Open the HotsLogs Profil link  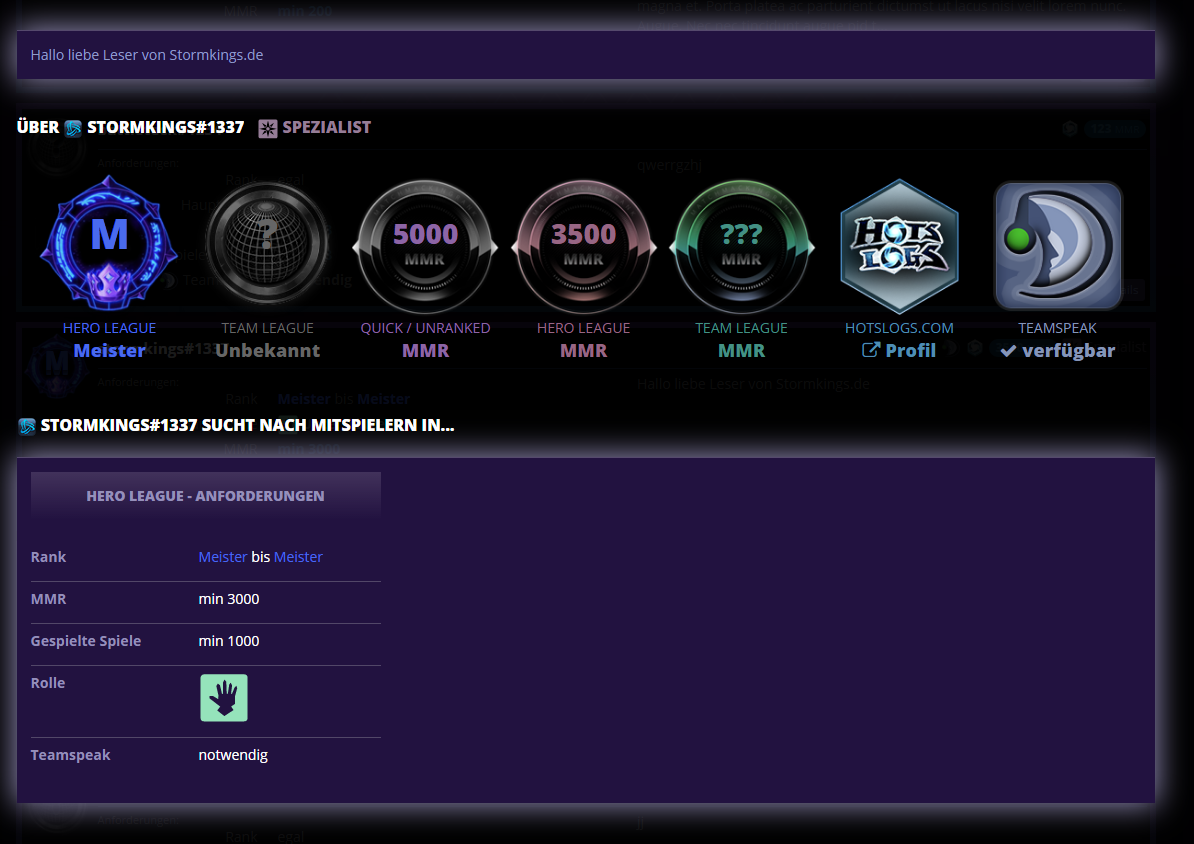899,350
